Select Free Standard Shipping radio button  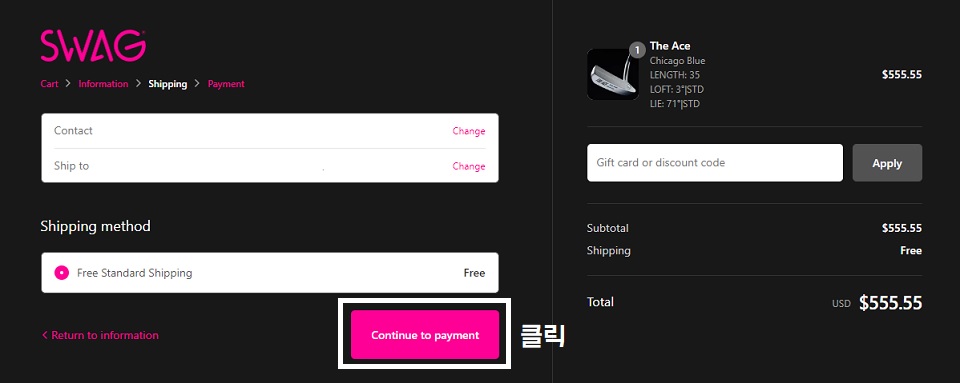tap(62, 273)
